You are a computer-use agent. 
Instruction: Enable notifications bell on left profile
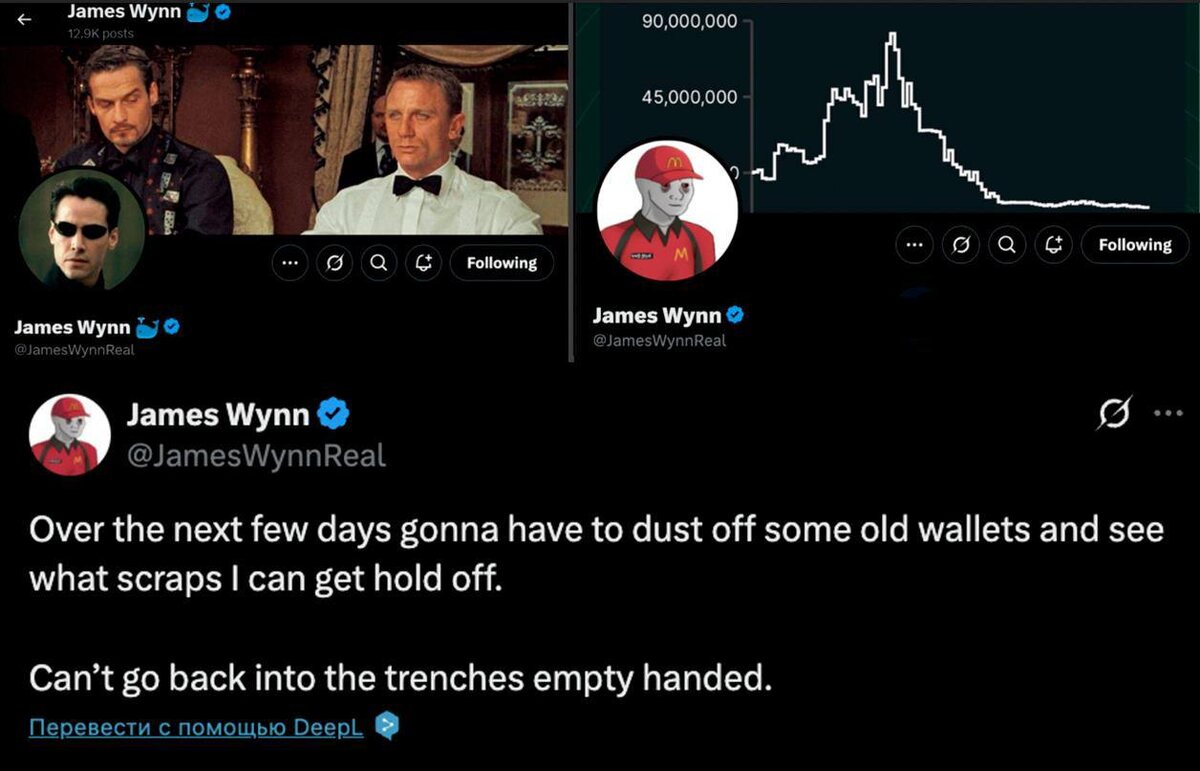point(422,263)
